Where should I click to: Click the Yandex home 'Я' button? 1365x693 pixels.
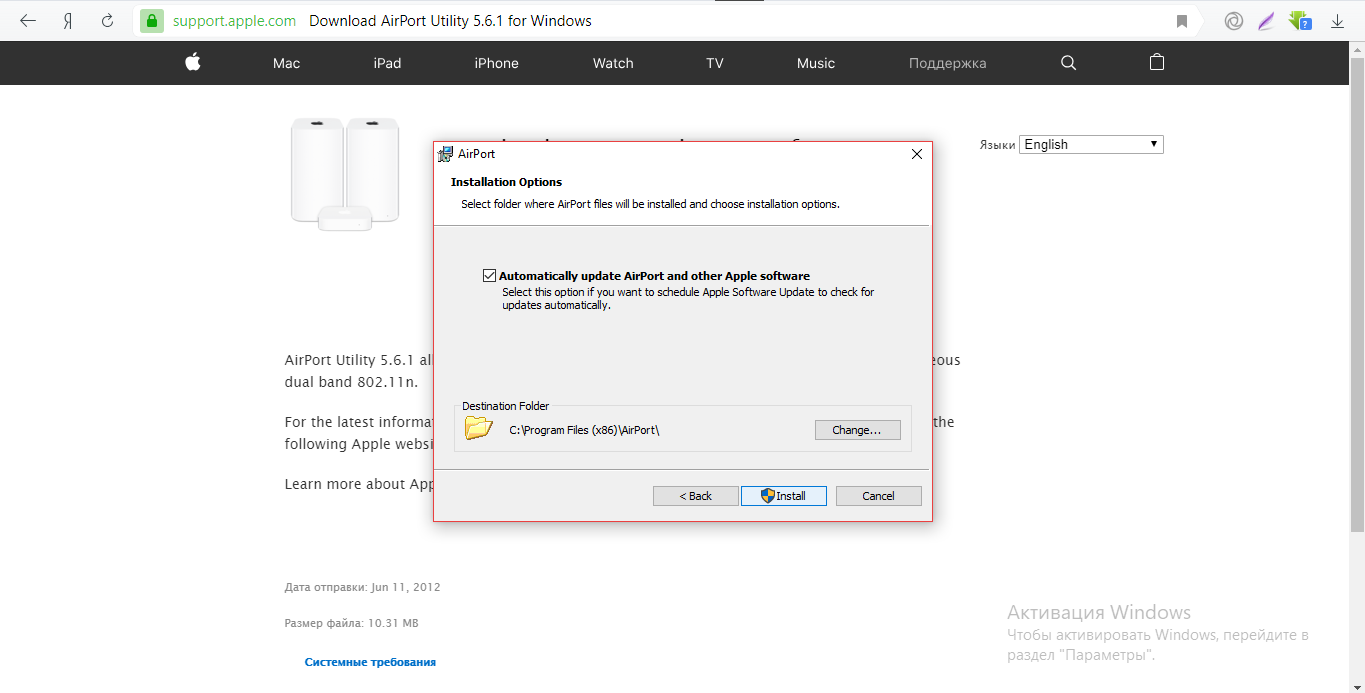coord(68,21)
